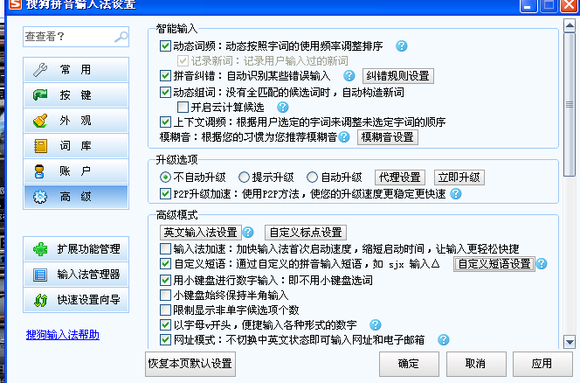The image size is (580, 383).
Task: Click 应用 button
Action: (542, 364)
